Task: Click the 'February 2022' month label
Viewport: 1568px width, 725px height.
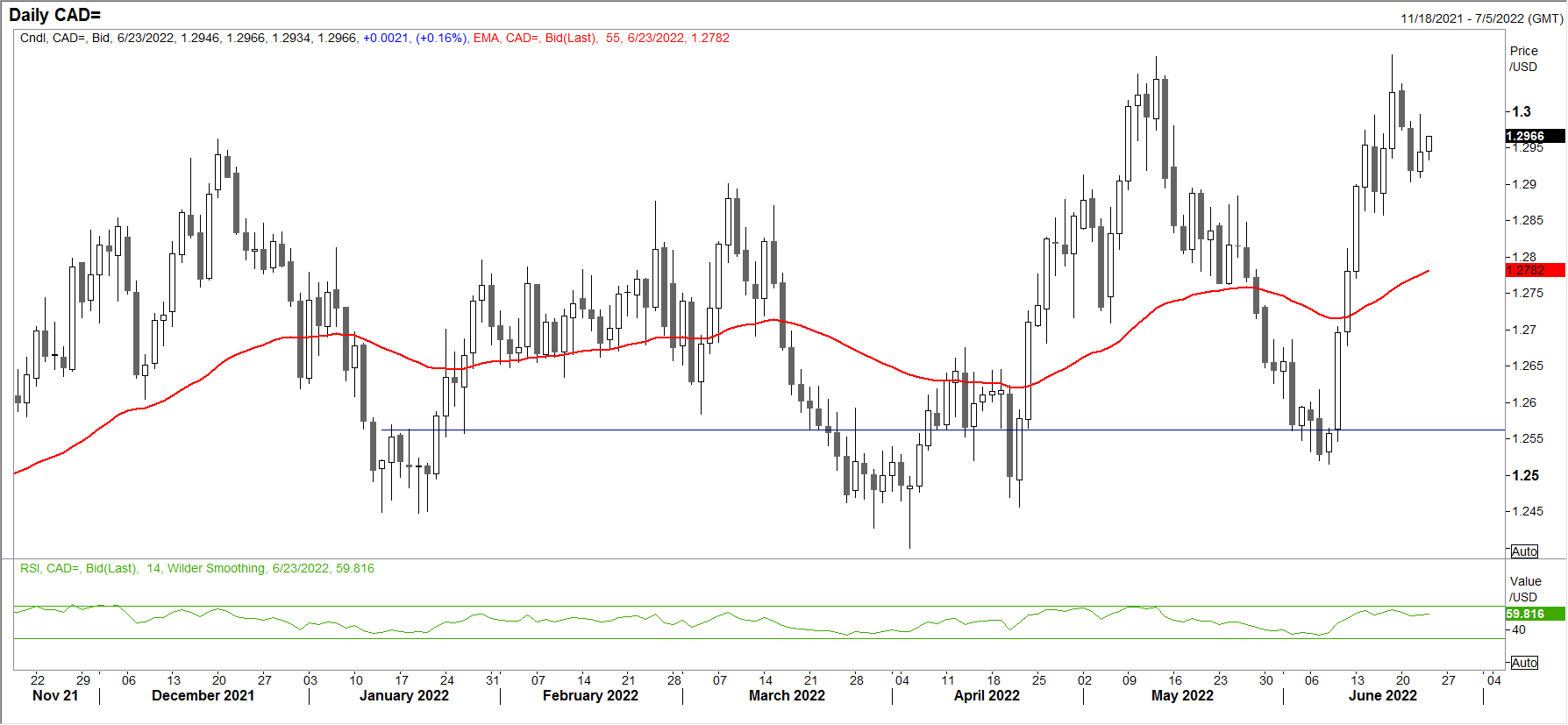Action: point(590,695)
